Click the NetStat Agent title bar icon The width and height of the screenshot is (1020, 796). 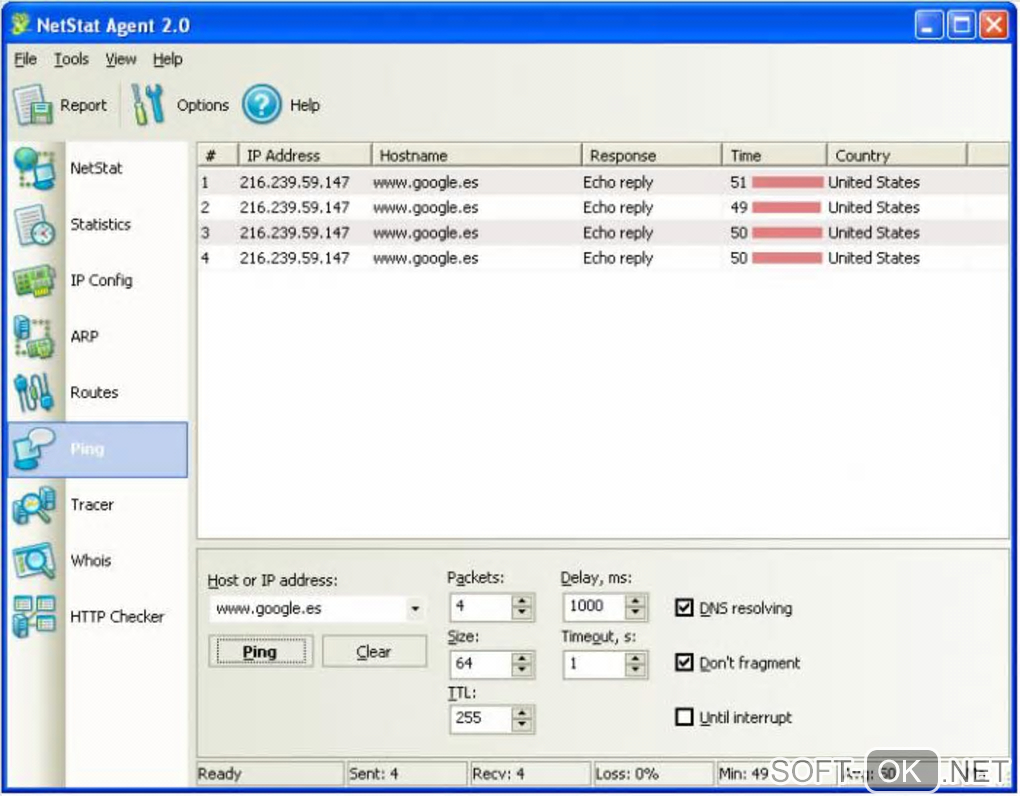pyautogui.click(x=21, y=25)
